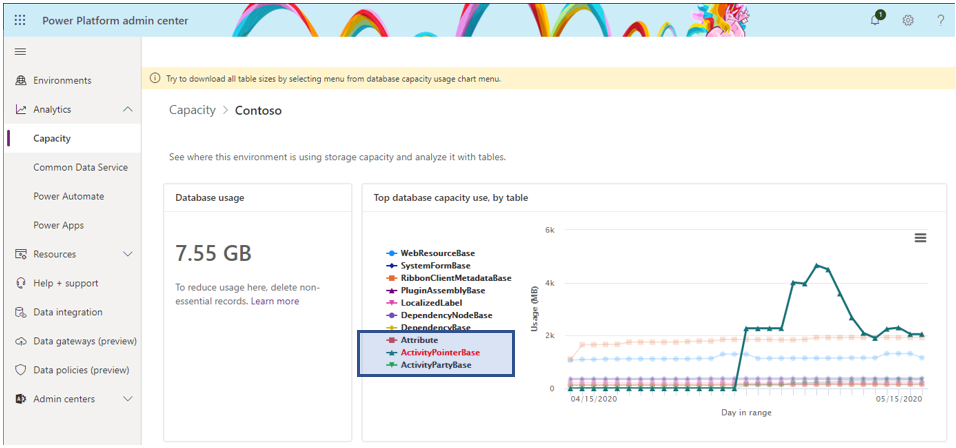Image resolution: width=956 pixels, height=448 pixels.
Task: Expand the Resources section chevron
Action: (127, 254)
